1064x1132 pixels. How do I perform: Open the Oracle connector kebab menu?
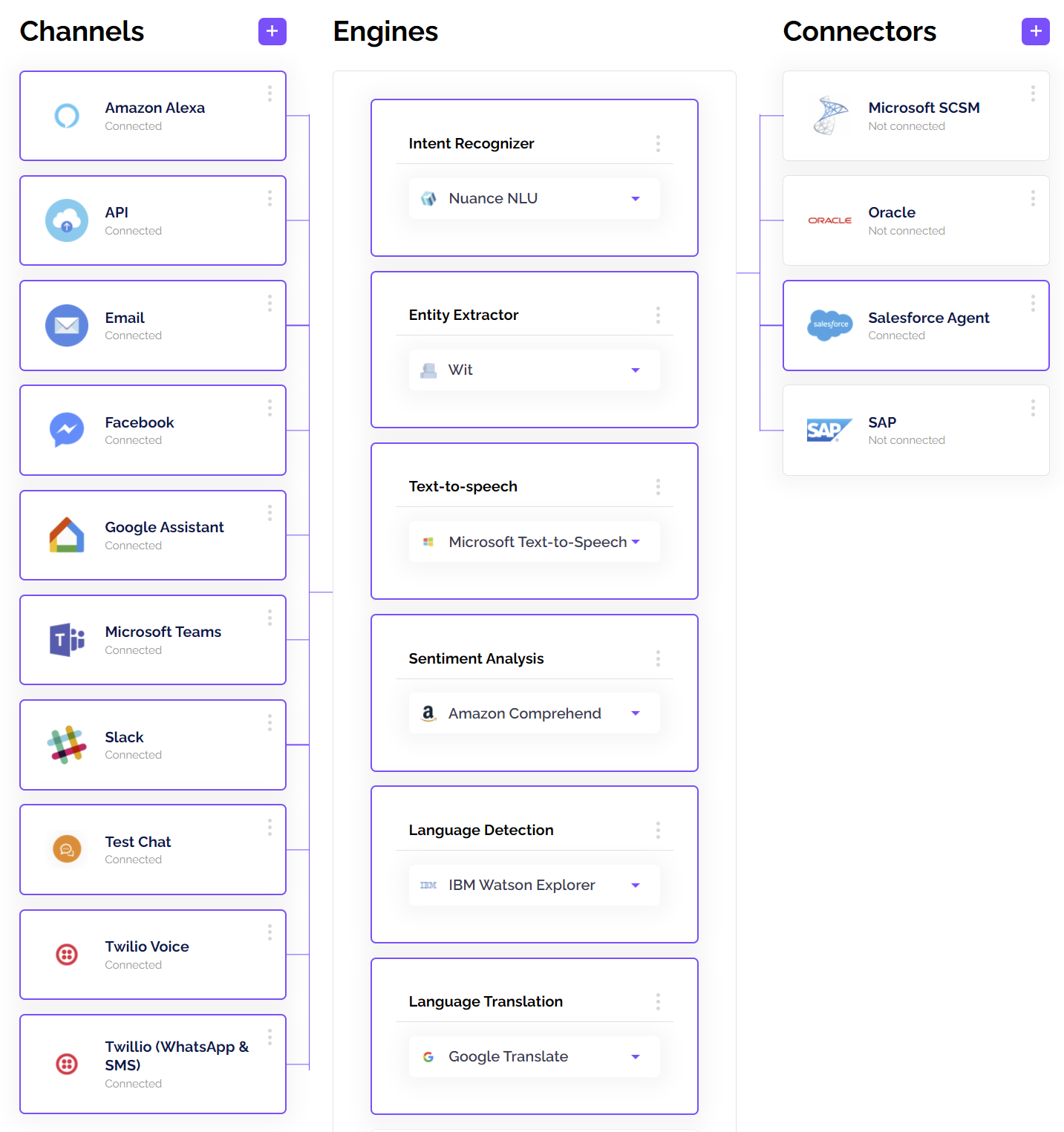(x=1033, y=198)
